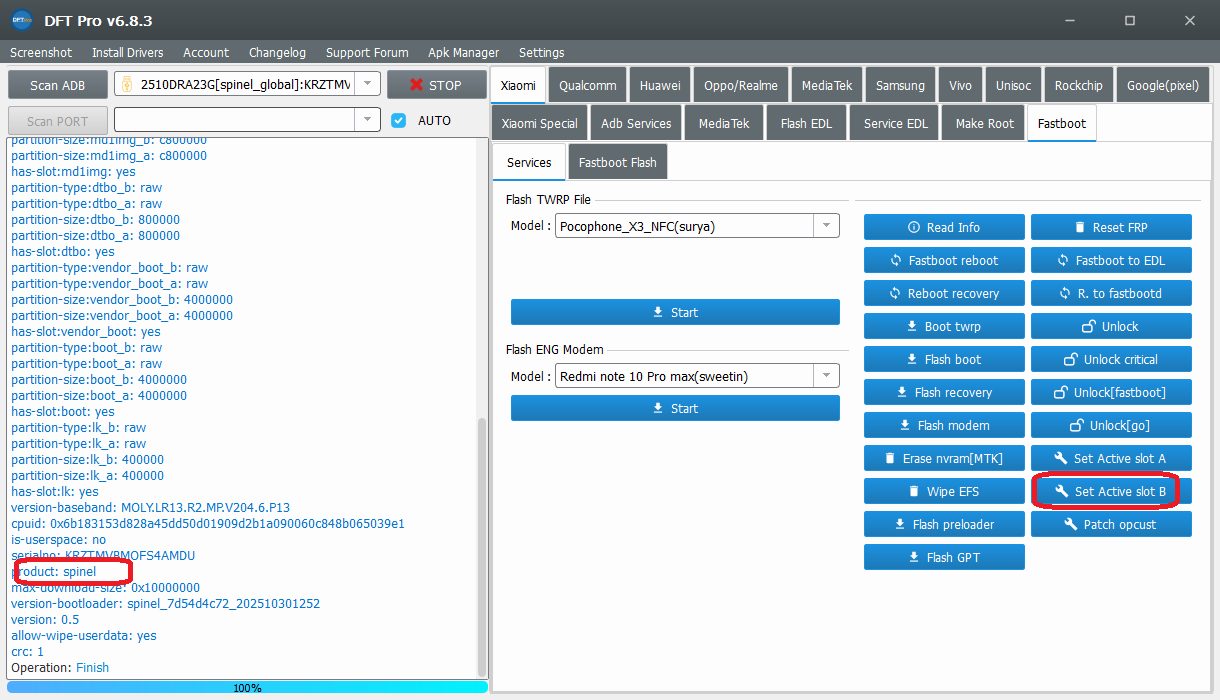
Task: Switch to the Oppo/Realme tab
Action: pyautogui.click(x=741, y=85)
